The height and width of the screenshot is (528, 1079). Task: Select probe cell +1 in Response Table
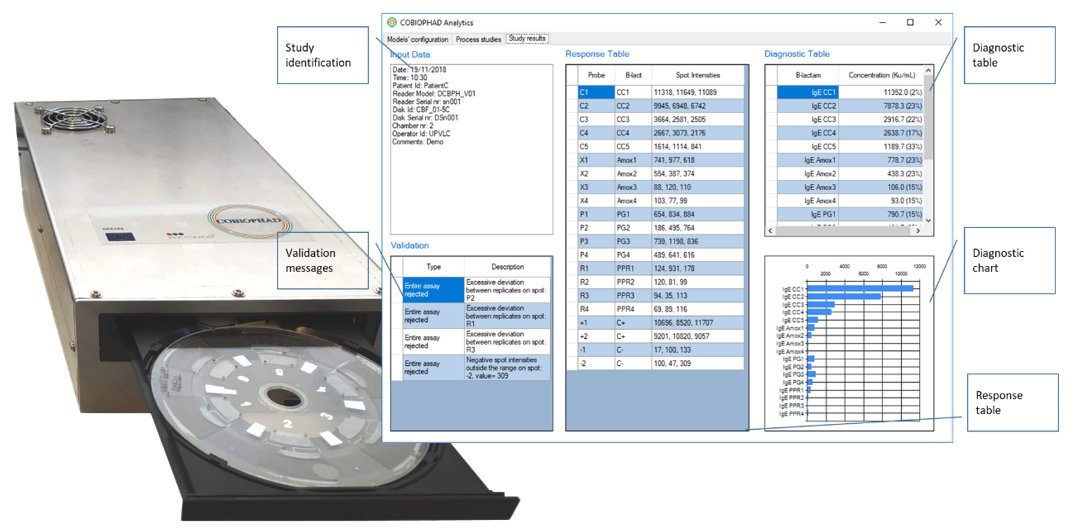596,323
